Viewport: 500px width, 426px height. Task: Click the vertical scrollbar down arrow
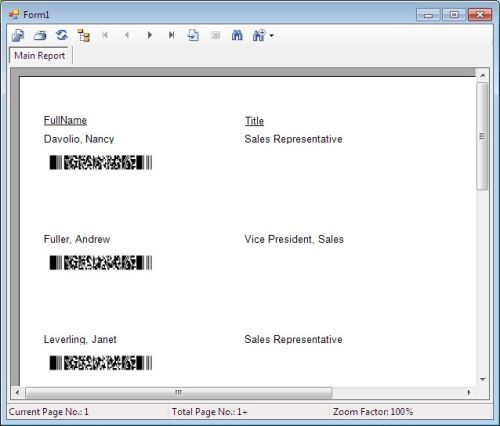pyautogui.click(x=483, y=379)
